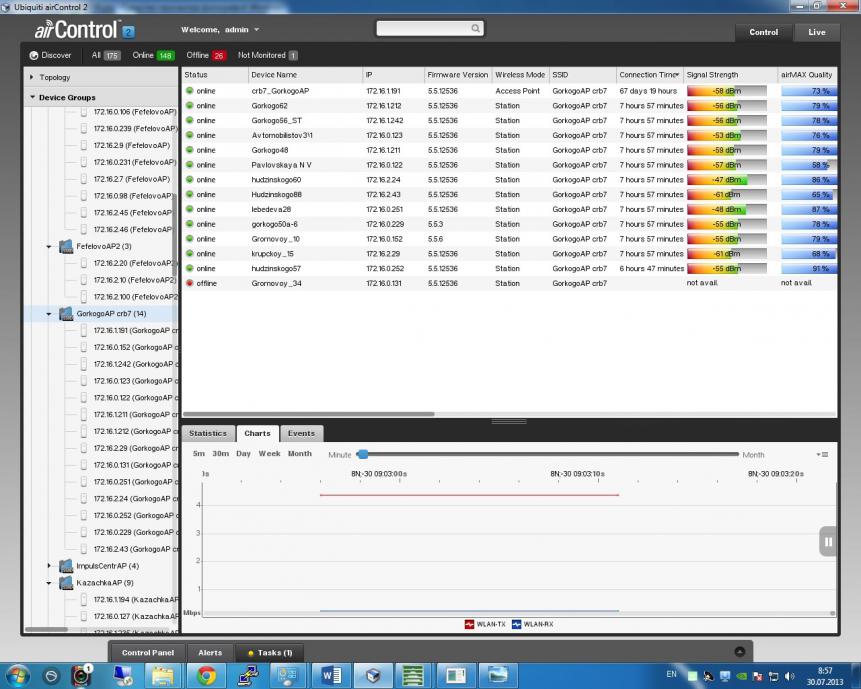
Task: Click the Minute-to-Month time range slider handle
Action: coord(362,455)
